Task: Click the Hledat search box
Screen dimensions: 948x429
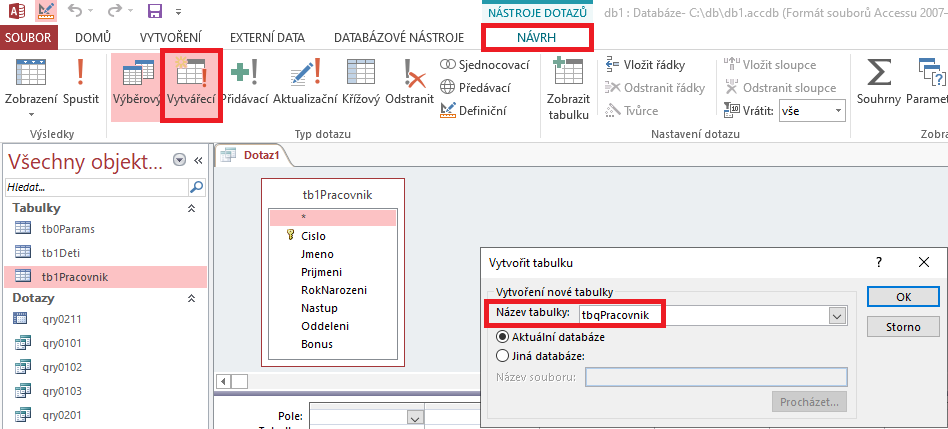Action: pyautogui.click(x=97, y=187)
